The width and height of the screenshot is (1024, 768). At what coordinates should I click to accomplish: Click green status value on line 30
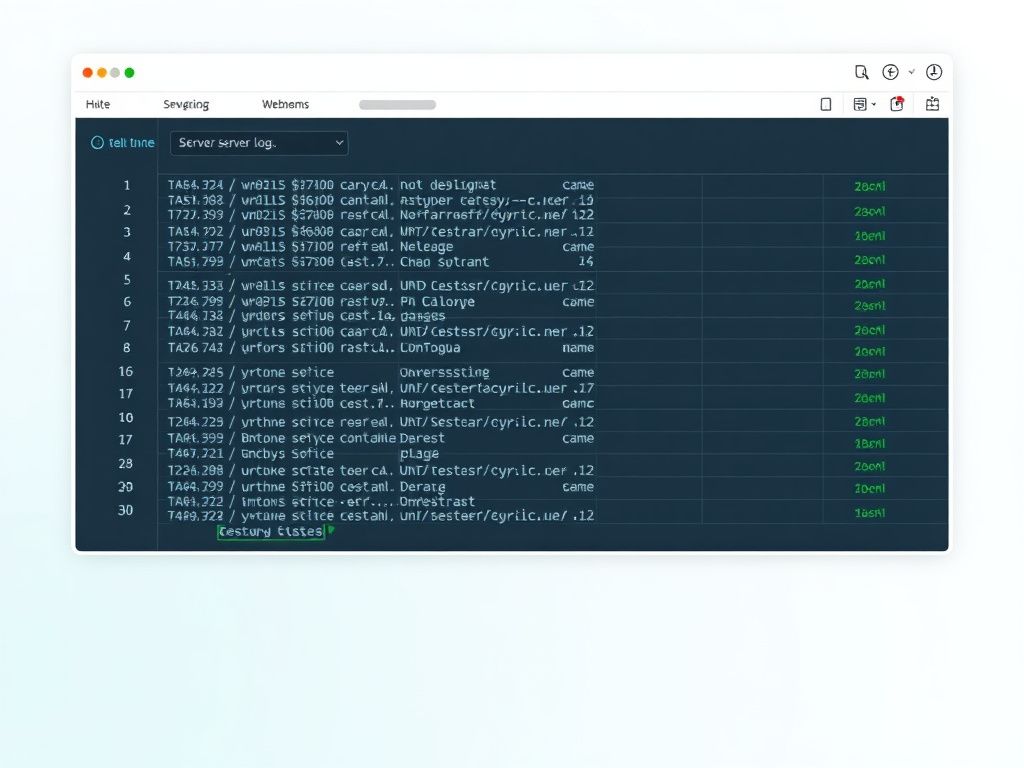coord(870,513)
